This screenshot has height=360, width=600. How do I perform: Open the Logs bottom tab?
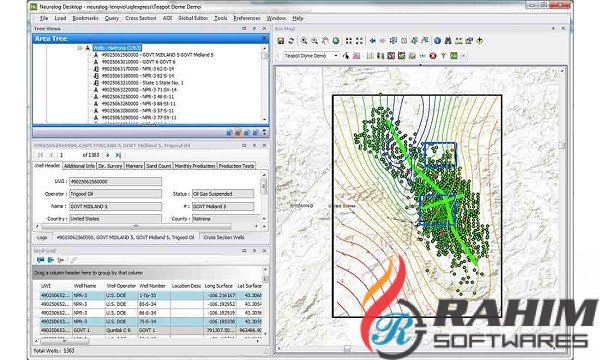[x=42, y=238]
